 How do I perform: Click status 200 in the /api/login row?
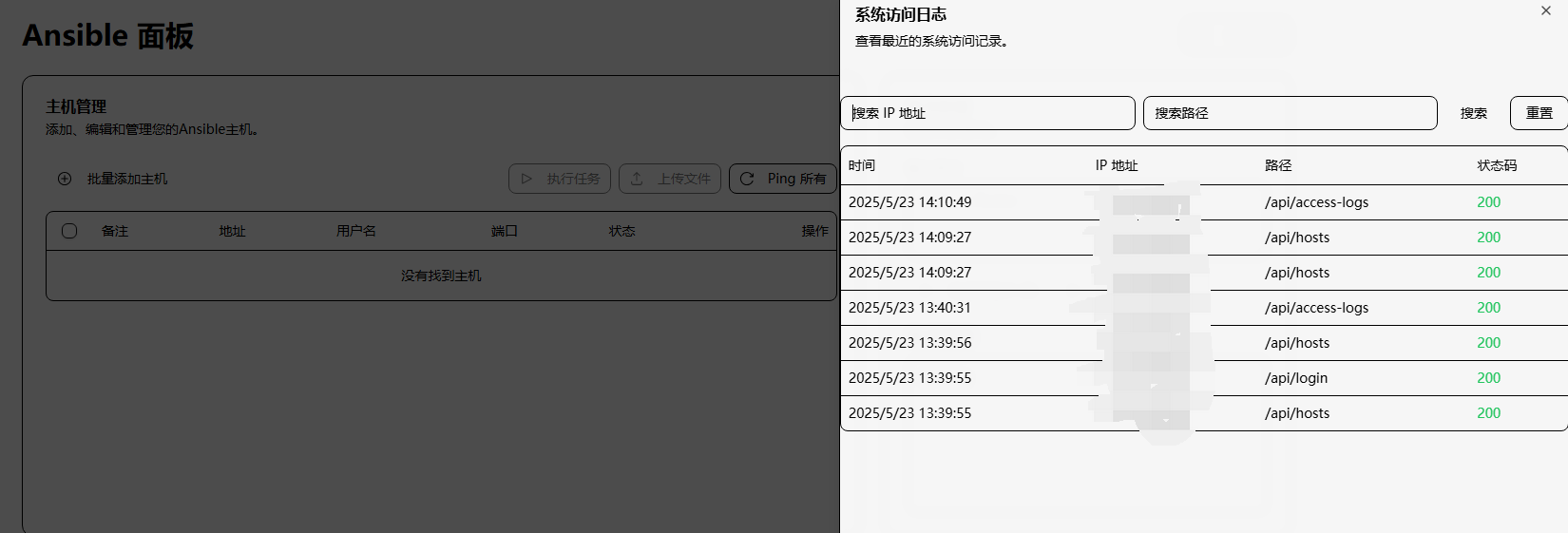click(1488, 378)
